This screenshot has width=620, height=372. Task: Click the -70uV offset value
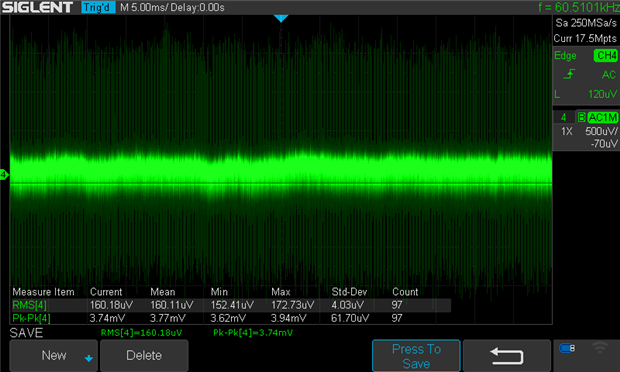click(x=604, y=144)
